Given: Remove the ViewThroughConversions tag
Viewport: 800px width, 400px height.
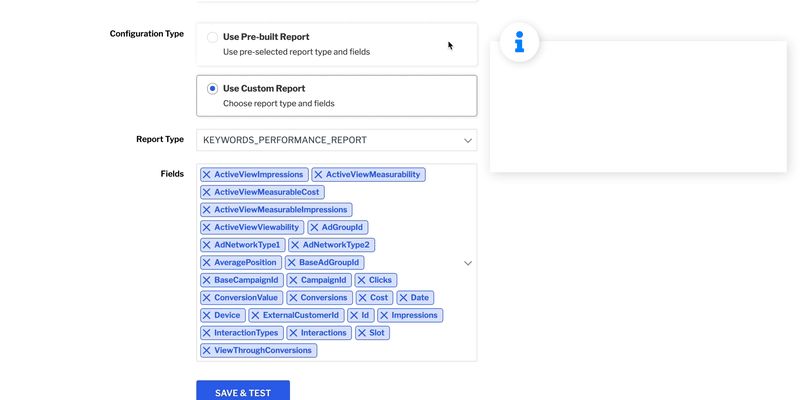Looking at the screenshot, I should 207,351.
